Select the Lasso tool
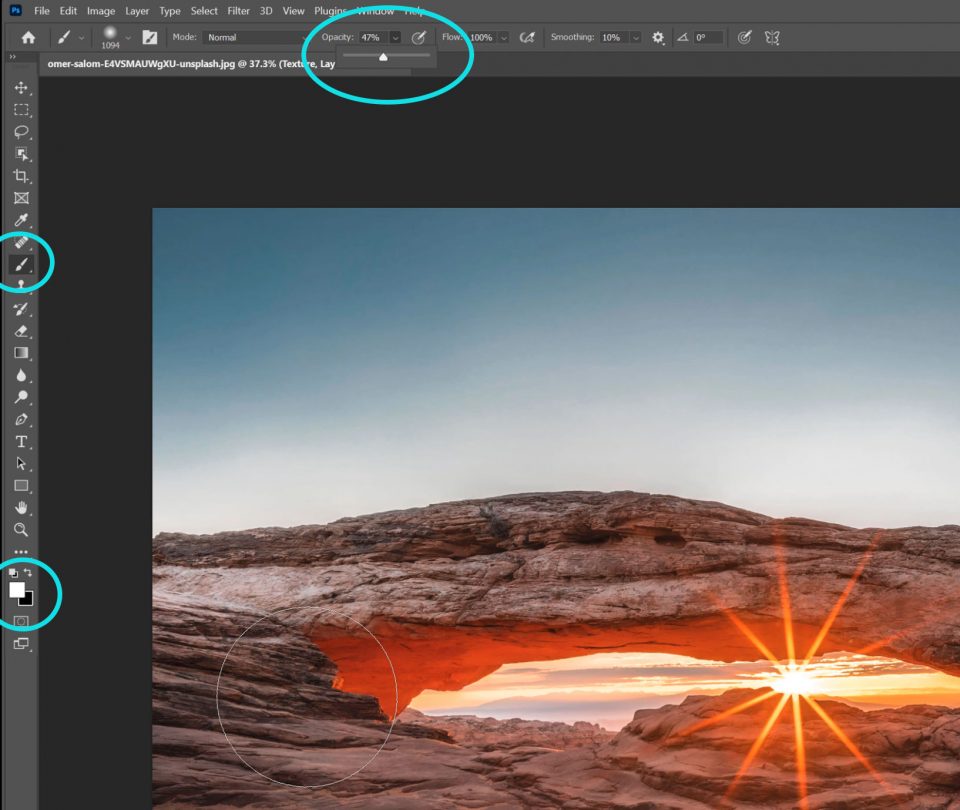Image resolution: width=960 pixels, height=810 pixels. pyautogui.click(x=20, y=132)
